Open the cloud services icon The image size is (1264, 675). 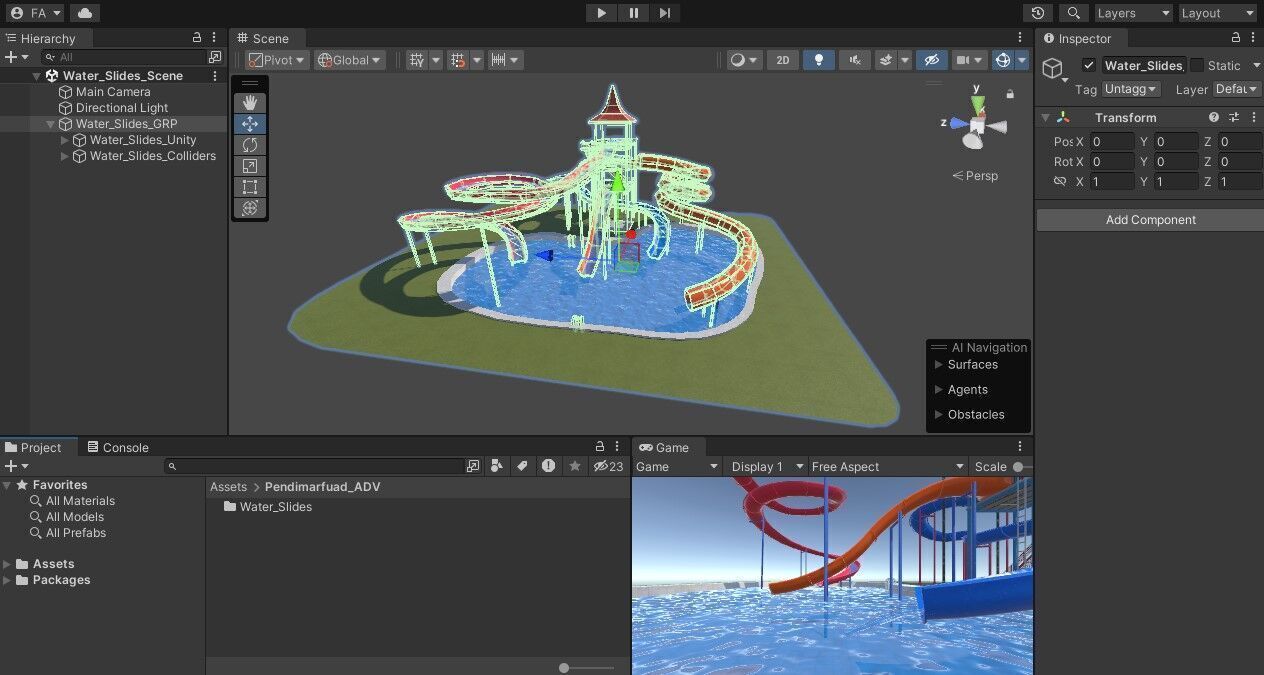(85, 13)
